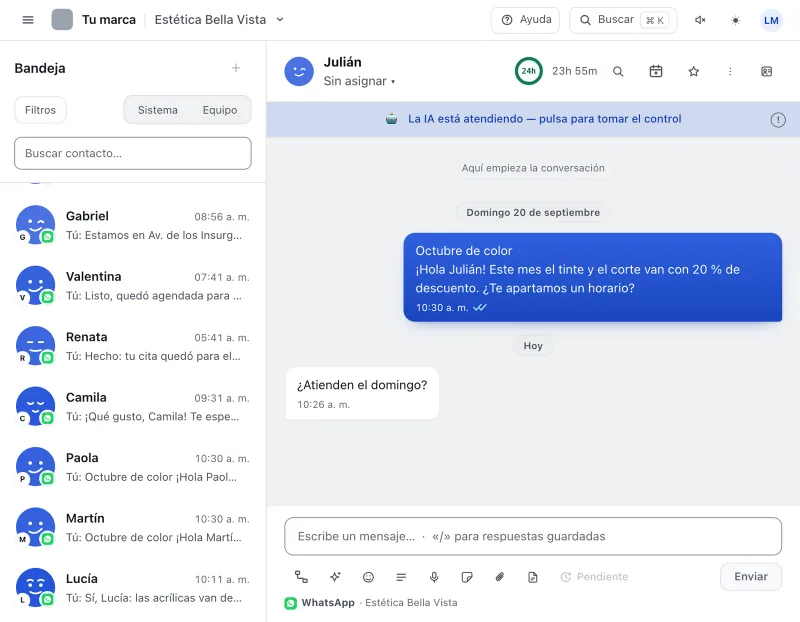Click Gabriel's avatar thumbnail
Viewport: 800px width, 622px height.
pos(35,225)
